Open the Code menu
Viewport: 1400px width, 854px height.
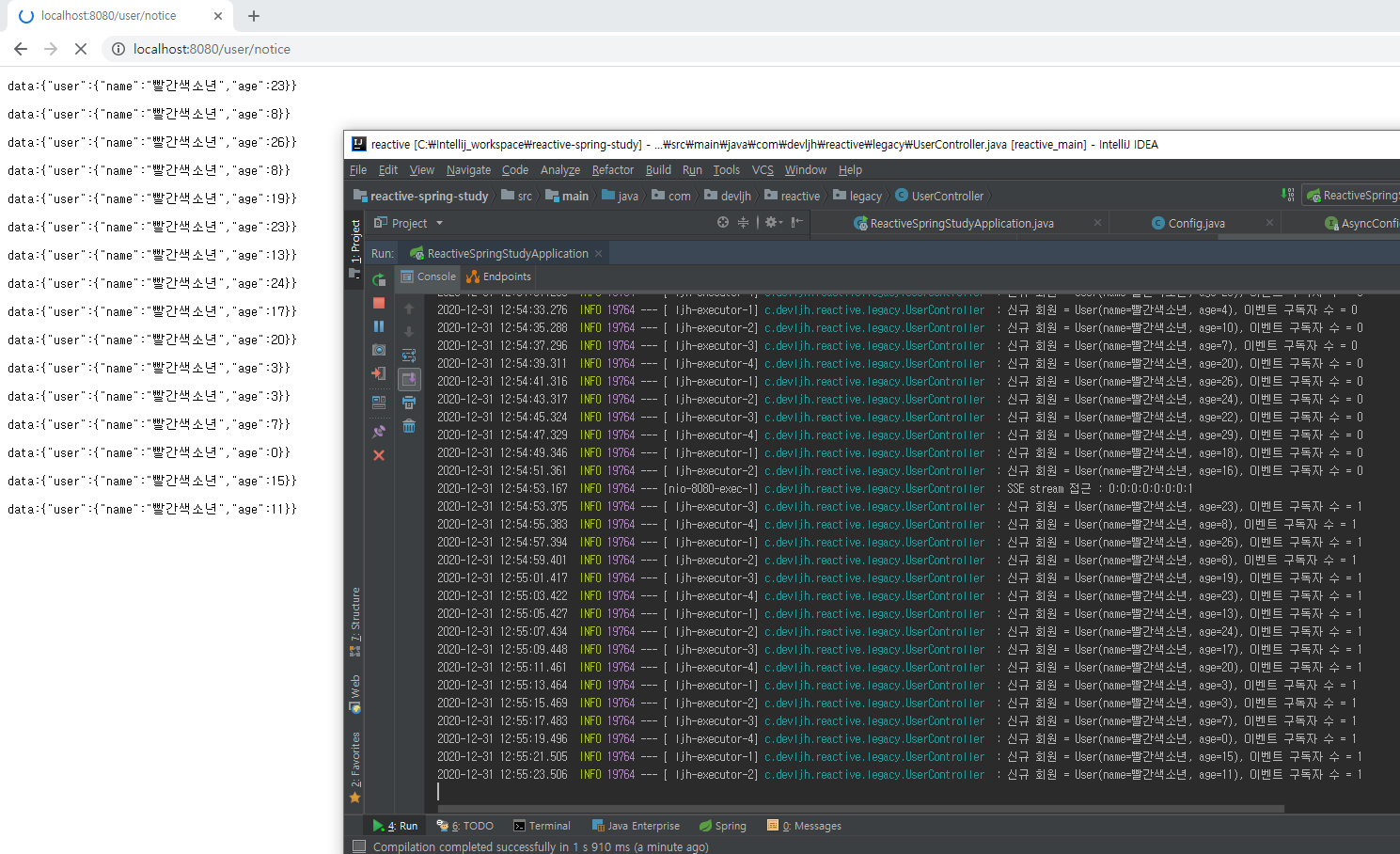point(515,170)
